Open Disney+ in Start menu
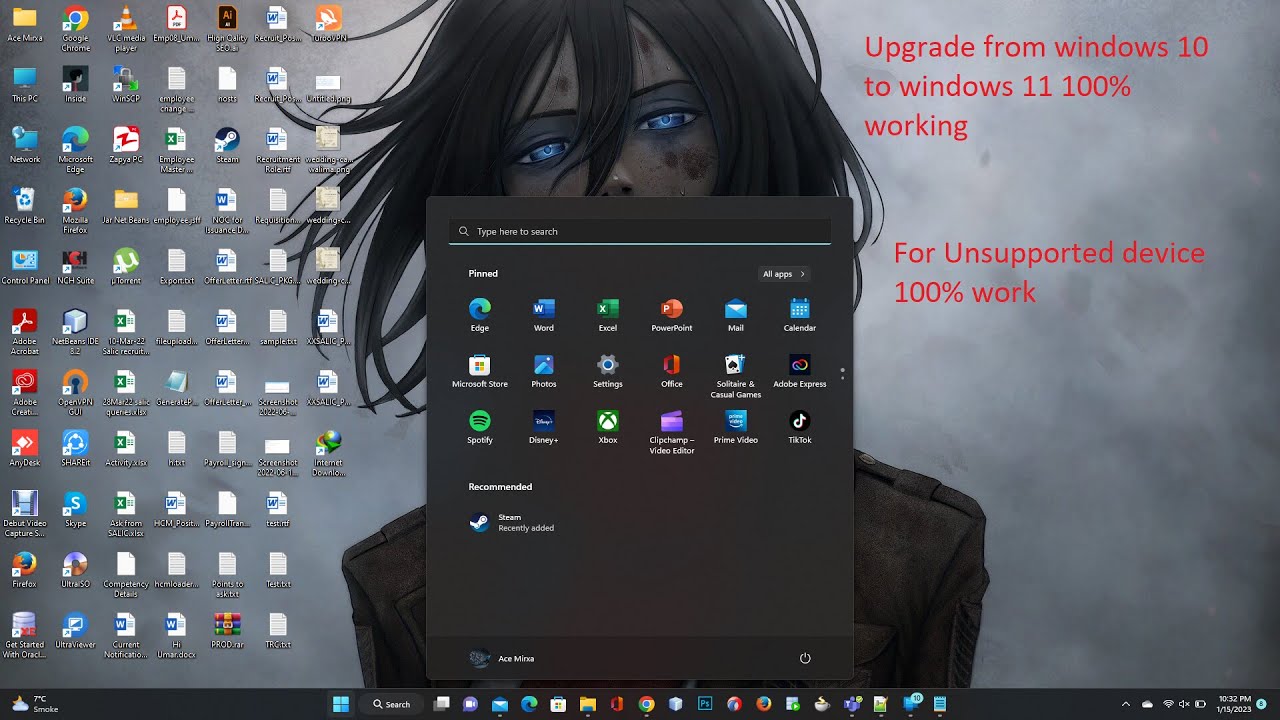The image size is (1280, 720). coord(544,426)
